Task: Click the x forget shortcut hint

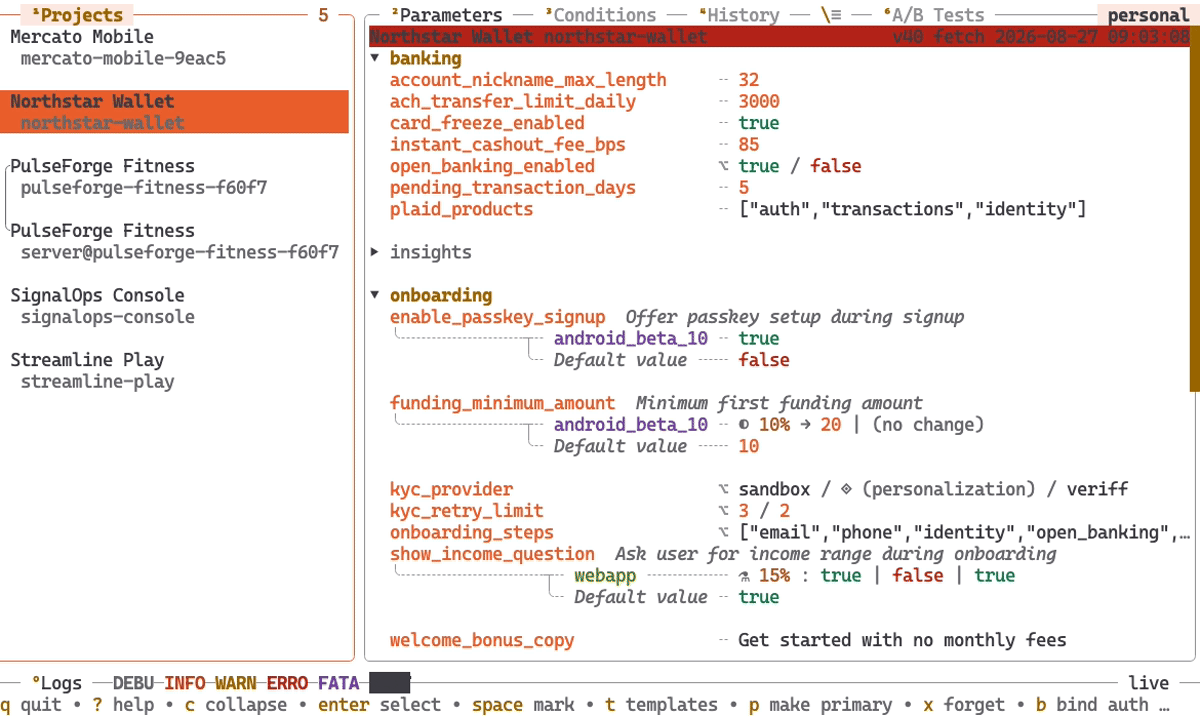Action: 964,705
